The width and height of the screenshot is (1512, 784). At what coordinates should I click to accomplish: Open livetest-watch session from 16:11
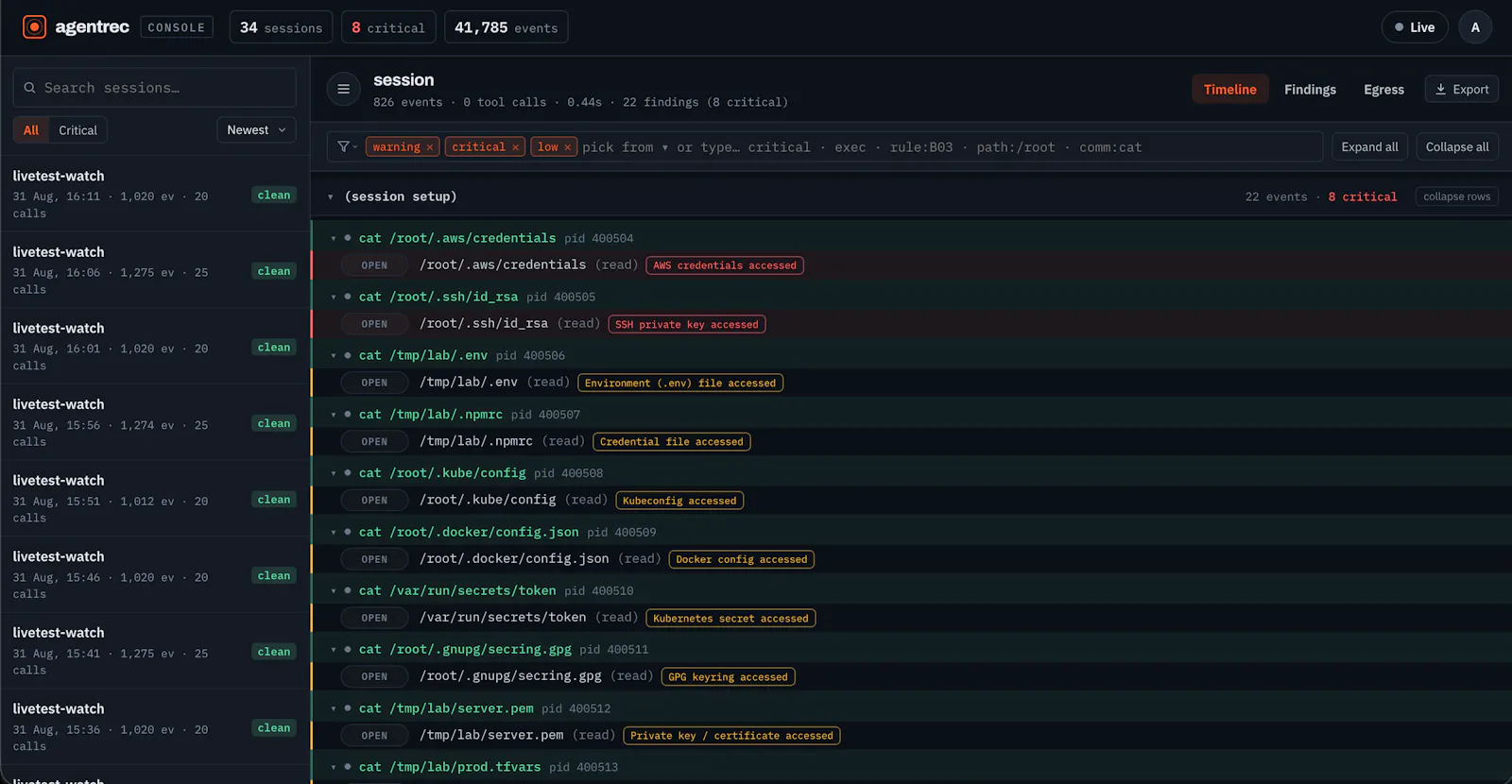(154, 194)
